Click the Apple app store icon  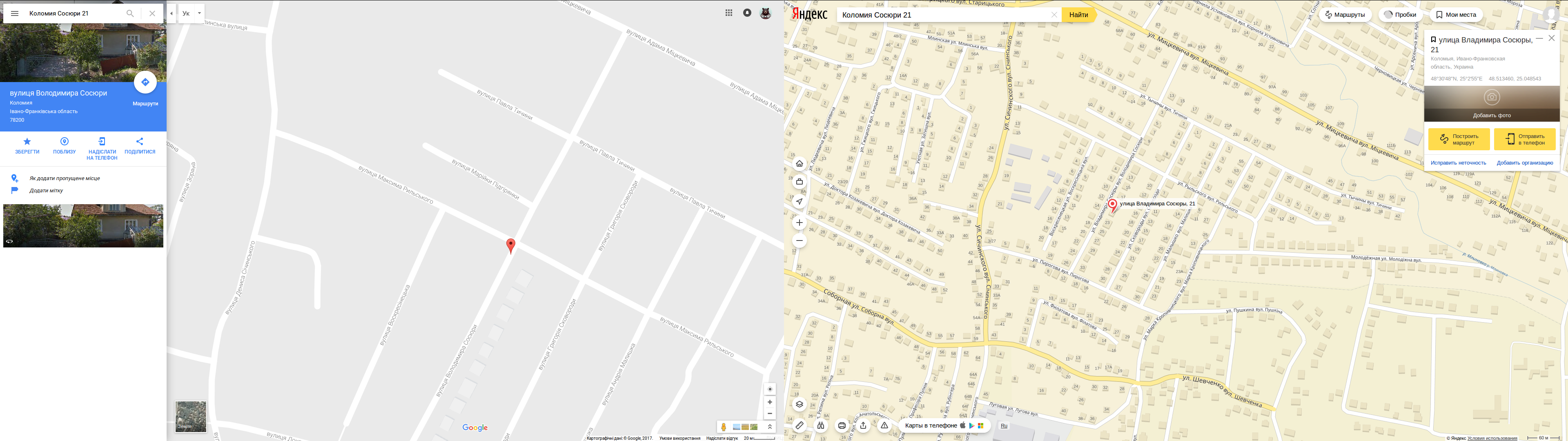point(962,426)
